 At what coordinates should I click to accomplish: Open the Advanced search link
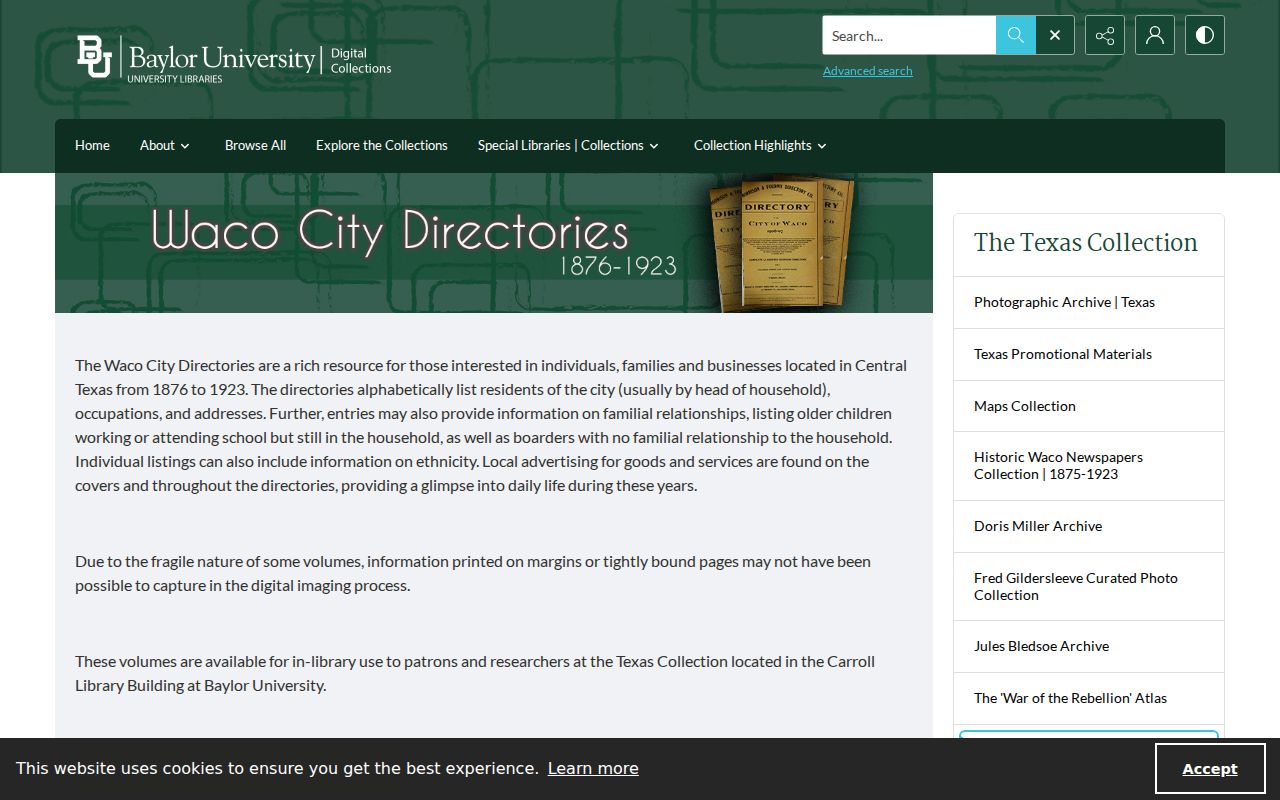(x=867, y=71)
